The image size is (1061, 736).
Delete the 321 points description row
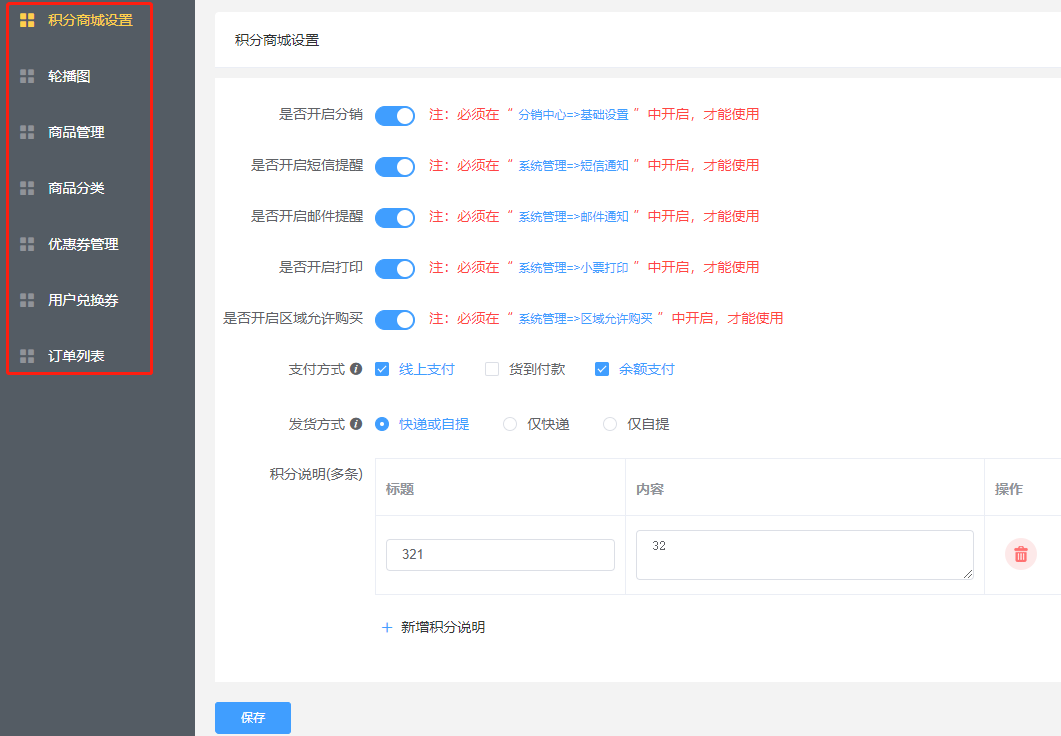1020,554
